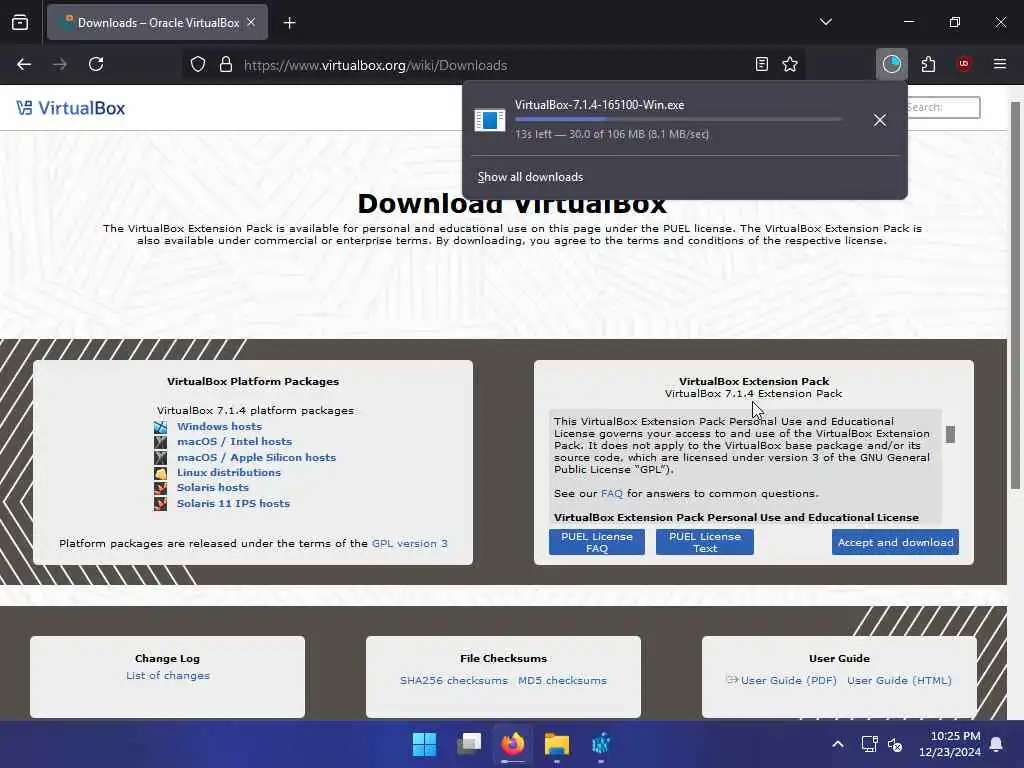Open the MD5 checksums link

tap(562, 680)
